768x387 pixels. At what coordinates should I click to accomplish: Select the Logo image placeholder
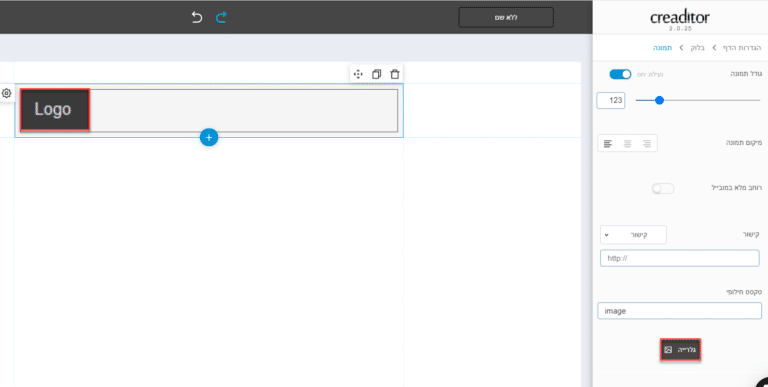55,110
